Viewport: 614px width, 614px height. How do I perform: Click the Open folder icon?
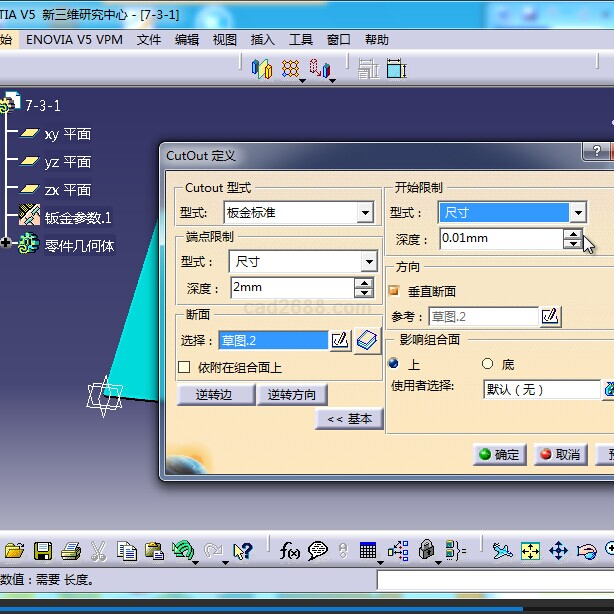[14, 550]
